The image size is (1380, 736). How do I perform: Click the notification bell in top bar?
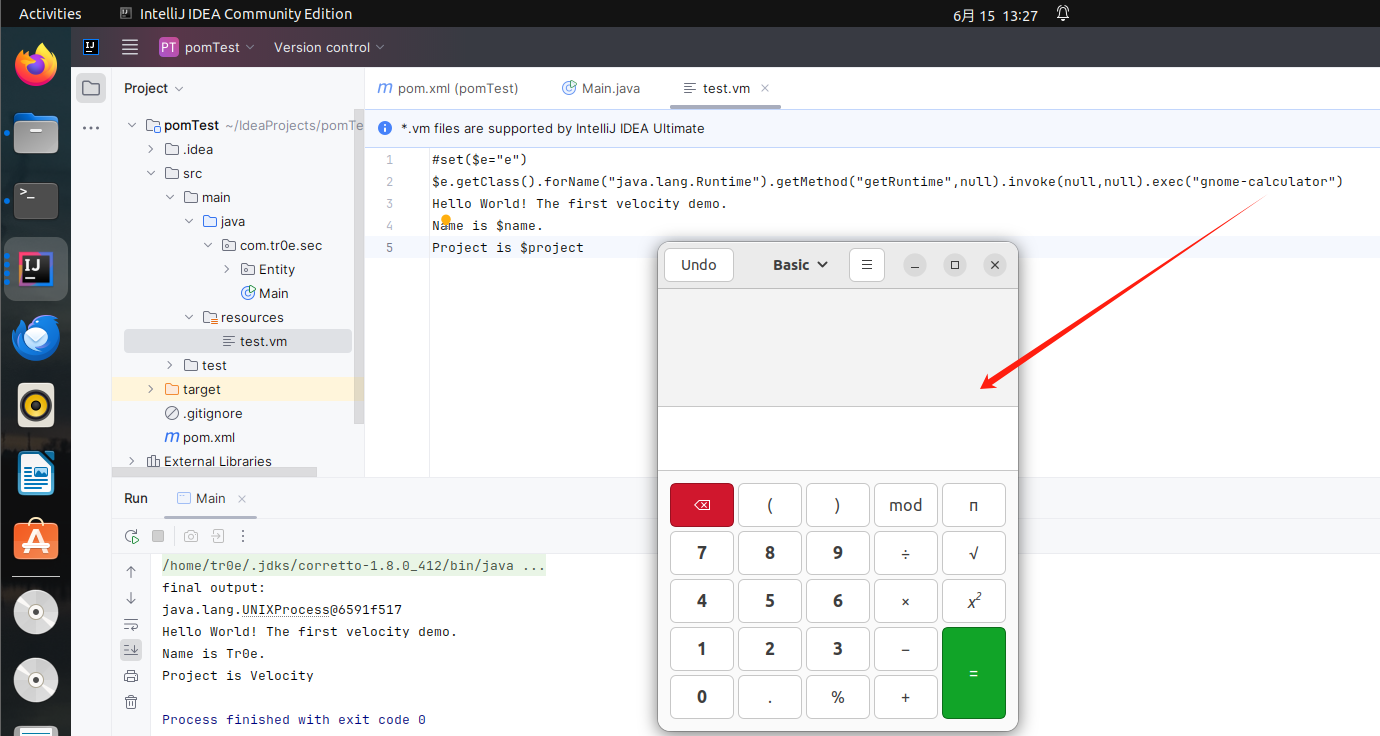pos(1063,14)
